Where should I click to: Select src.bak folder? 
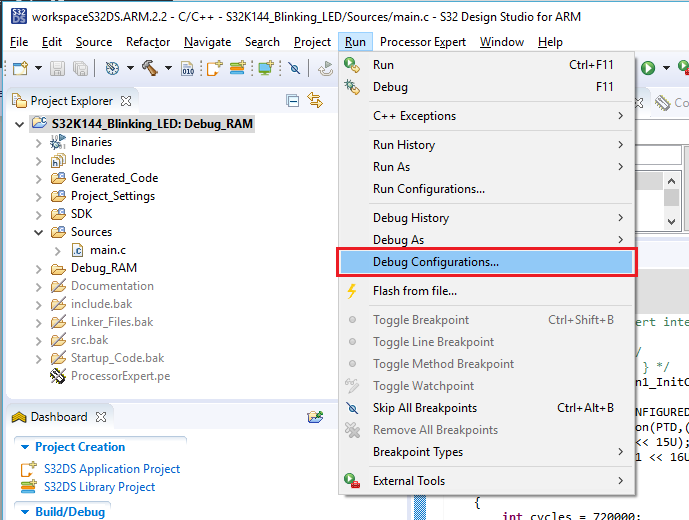click(89, 340)
